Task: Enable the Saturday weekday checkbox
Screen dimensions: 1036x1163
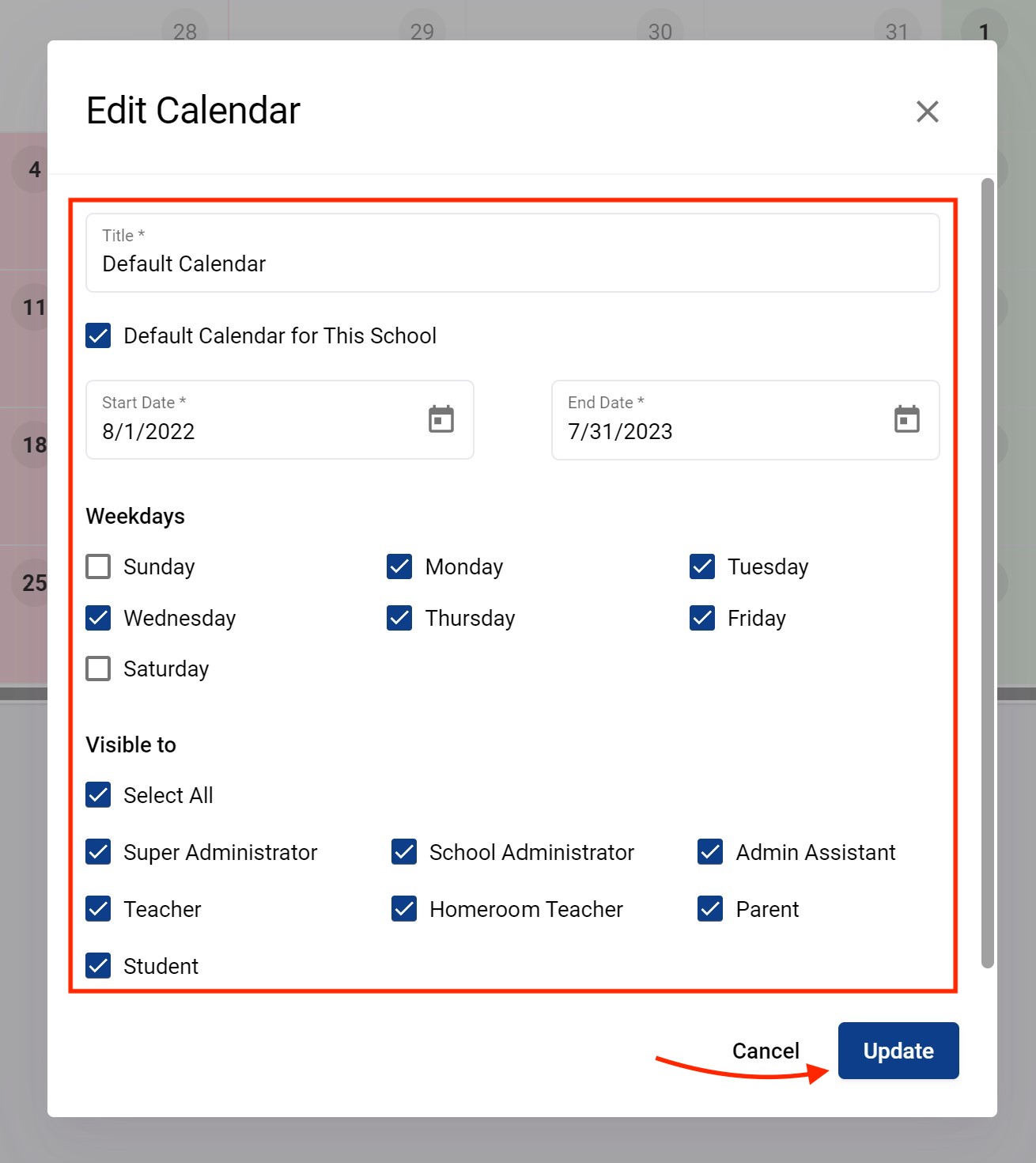Action: pyautogui.click(x=98, y=669)
